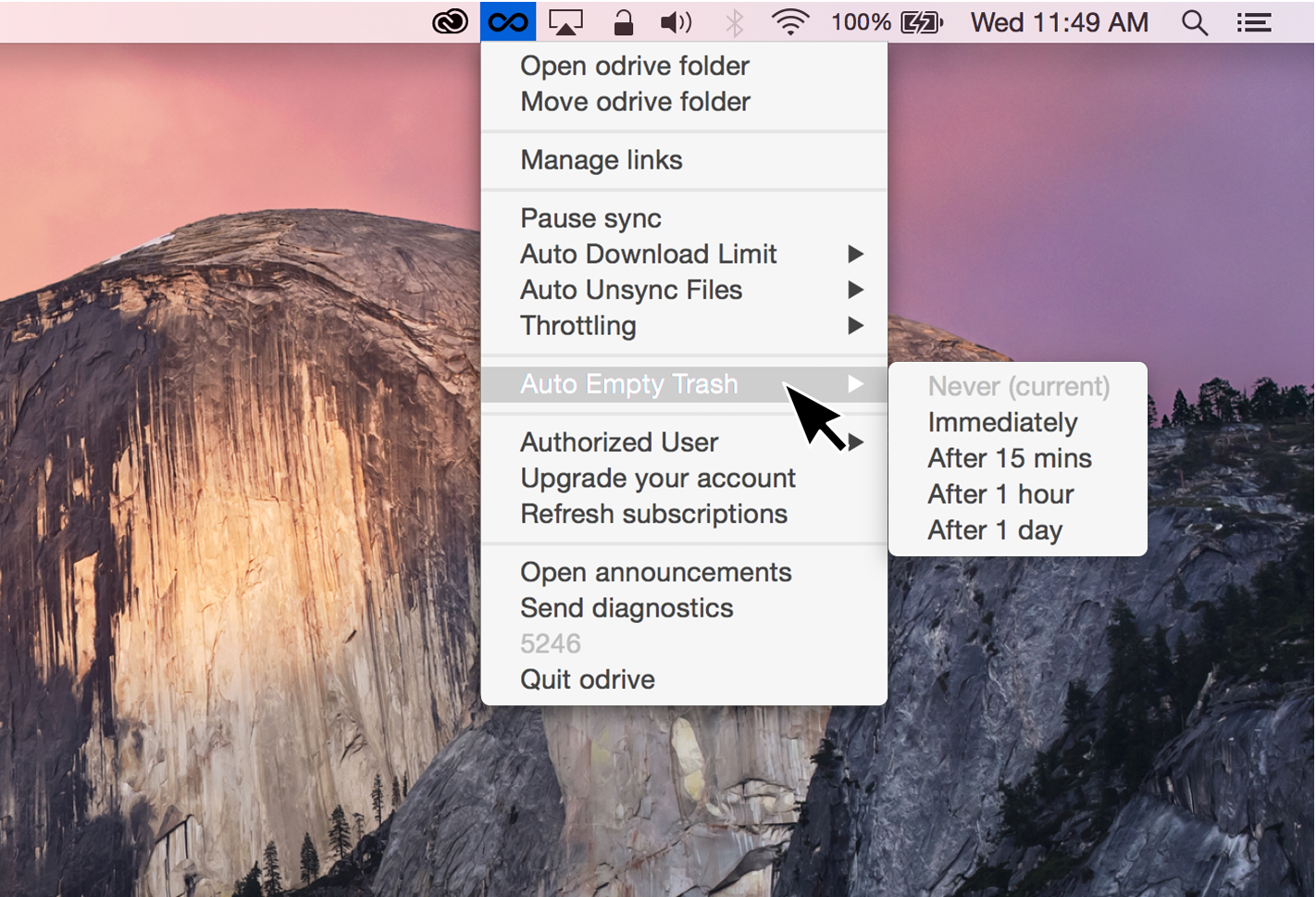The image size is (1316, 897).
Task: Click the 100% battery percentage
Action: (x=861, y=22)
